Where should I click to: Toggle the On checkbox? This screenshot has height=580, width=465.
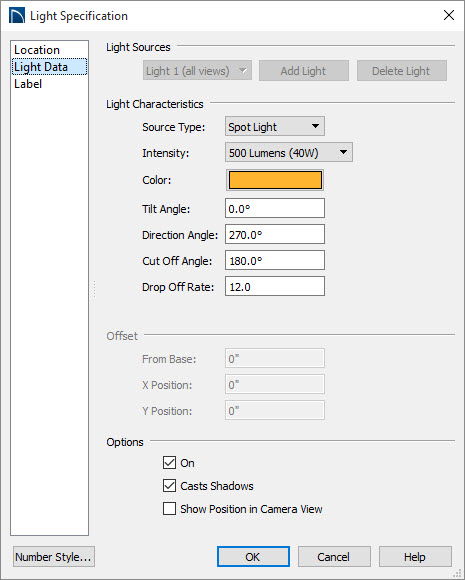pyautogui.click(x=169, y=462)
